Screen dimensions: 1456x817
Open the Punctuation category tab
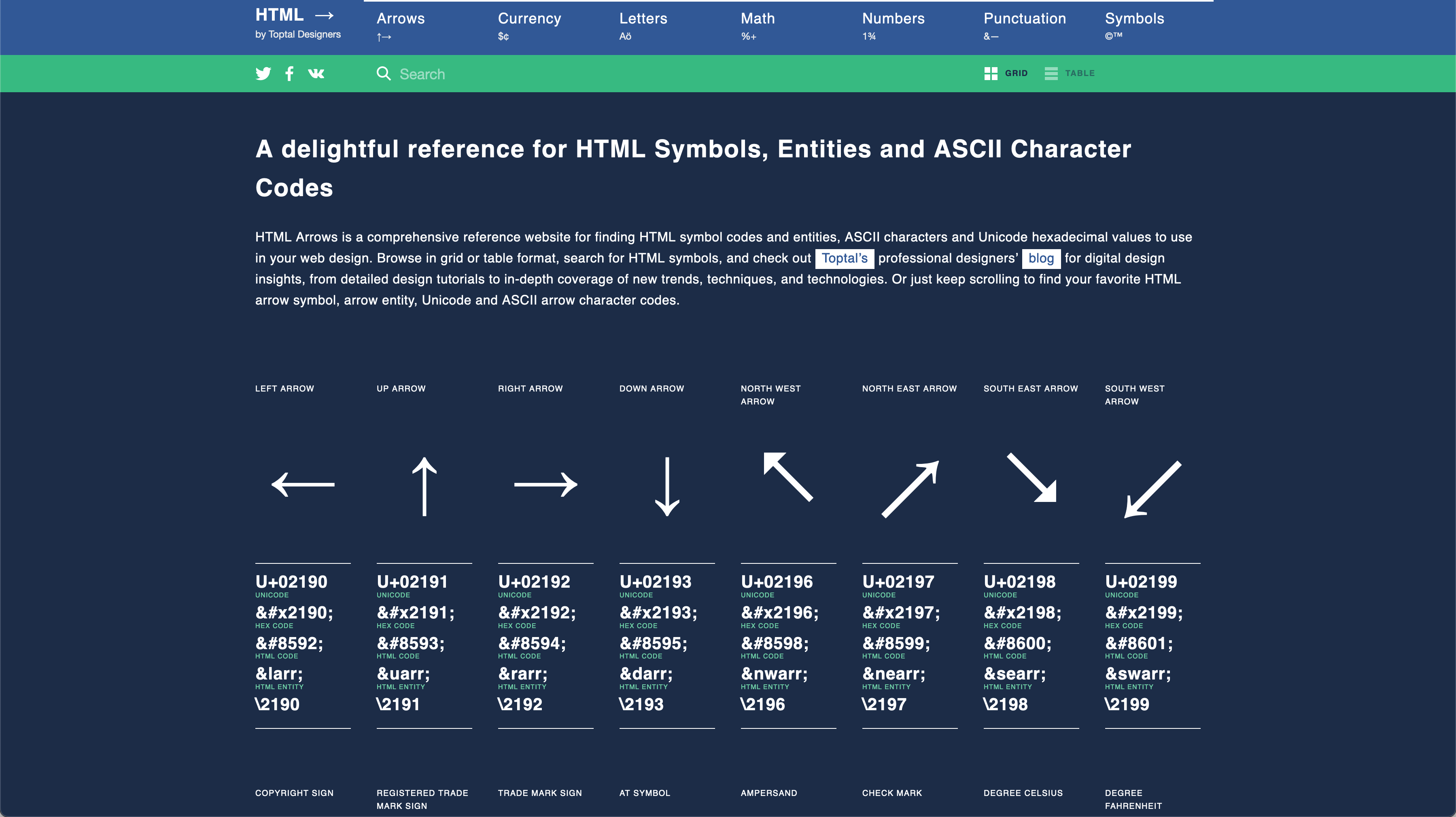[1025, 26]
